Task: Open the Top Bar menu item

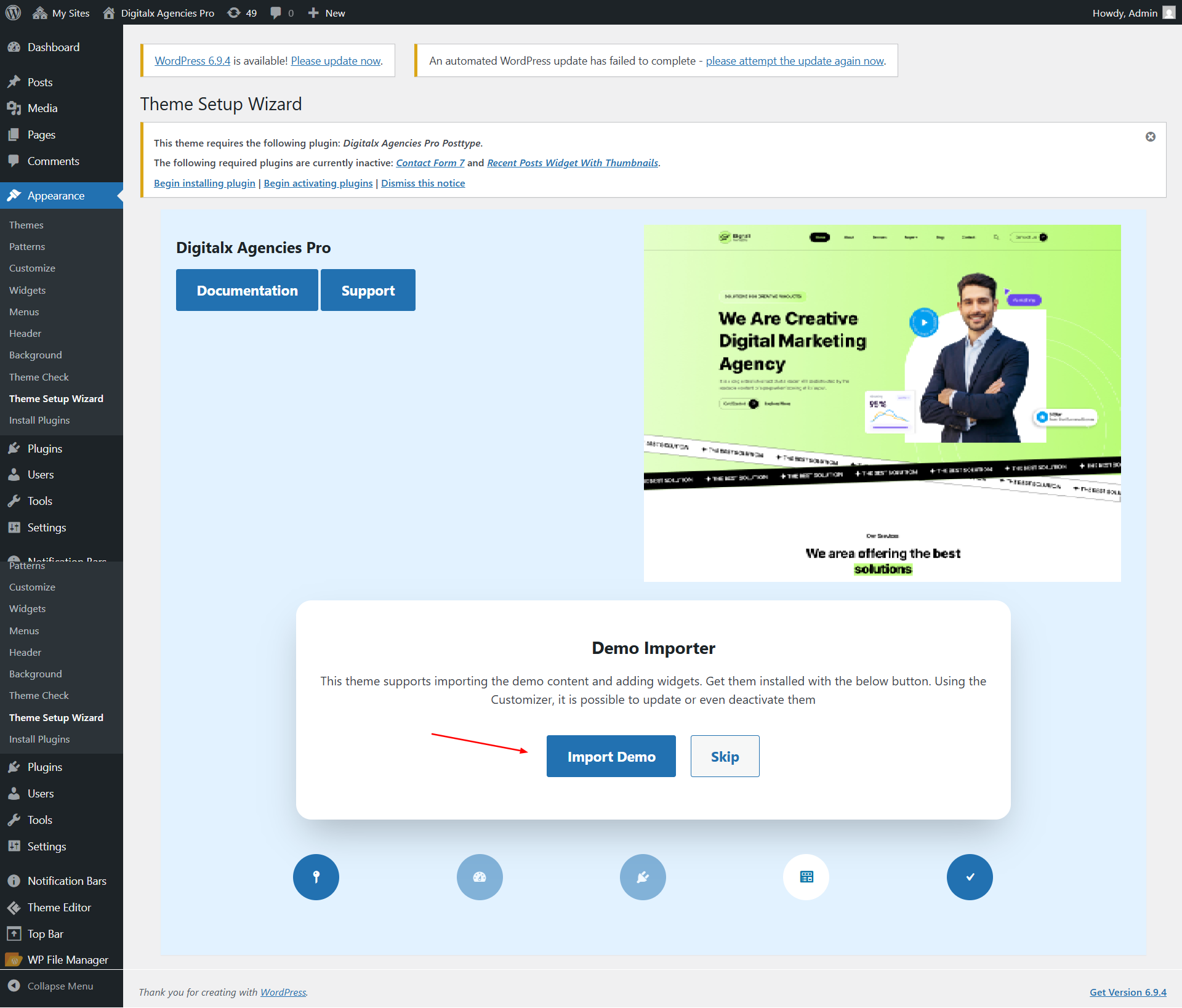Action: (x=62, y=934)
